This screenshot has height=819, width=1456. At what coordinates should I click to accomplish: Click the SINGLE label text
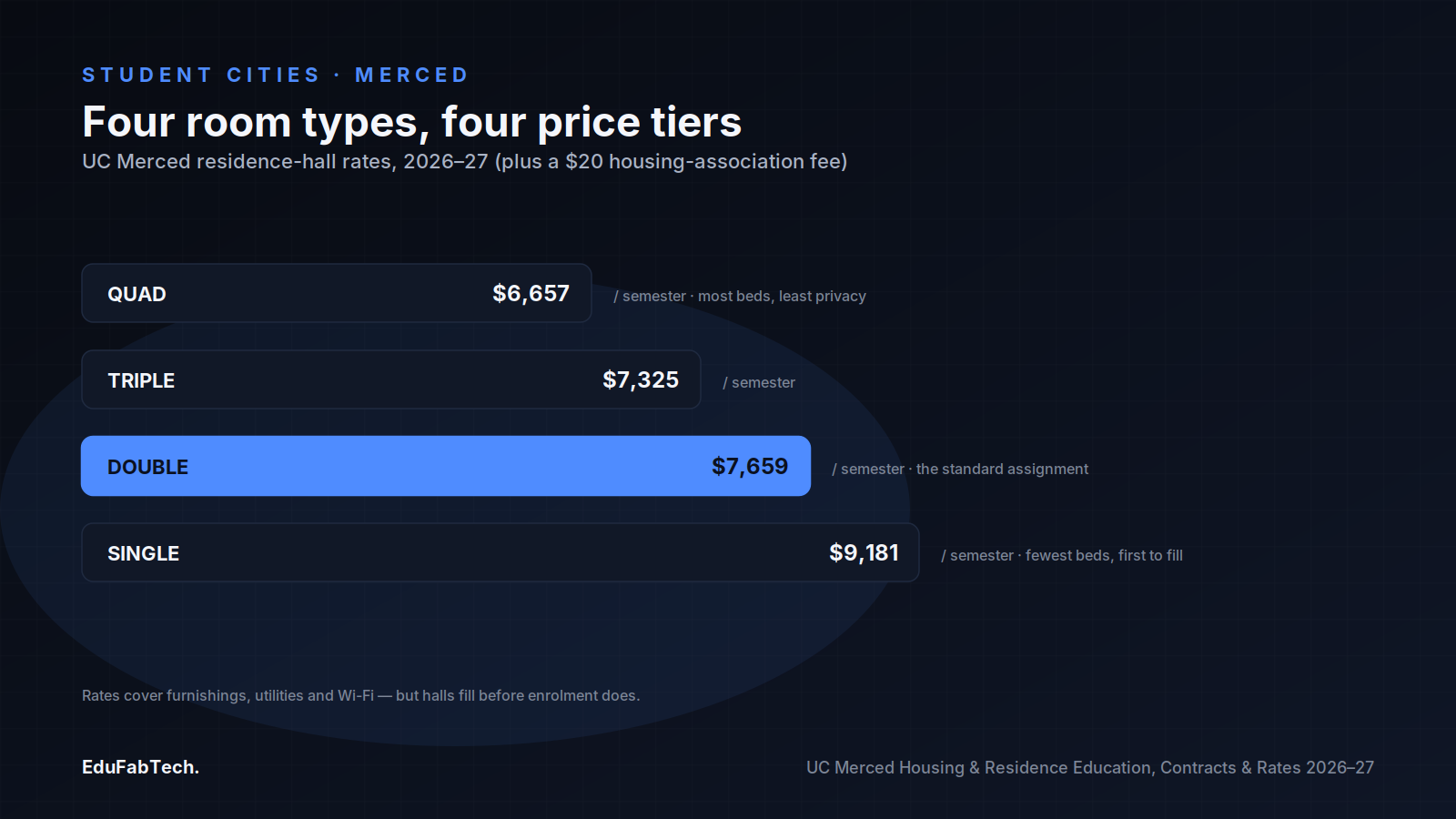coord(143,553)
